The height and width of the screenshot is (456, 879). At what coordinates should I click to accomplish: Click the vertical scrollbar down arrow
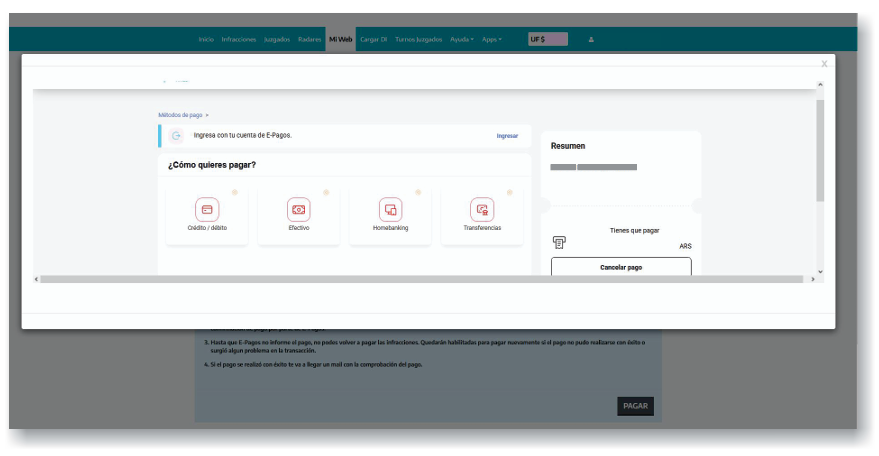point(820,271)
